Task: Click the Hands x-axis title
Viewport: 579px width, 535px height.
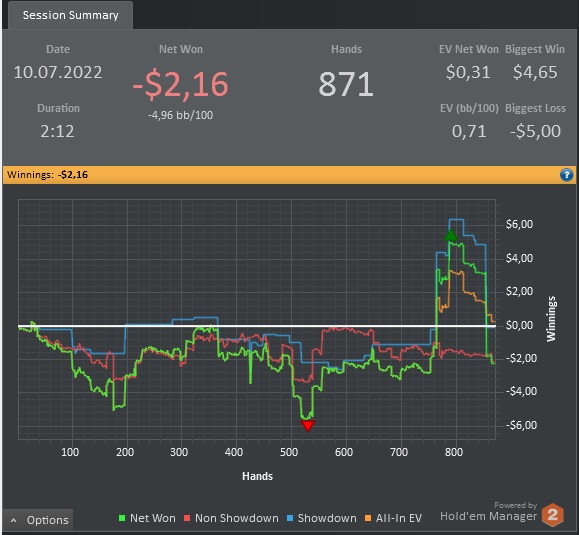Action: click(257, 476)
